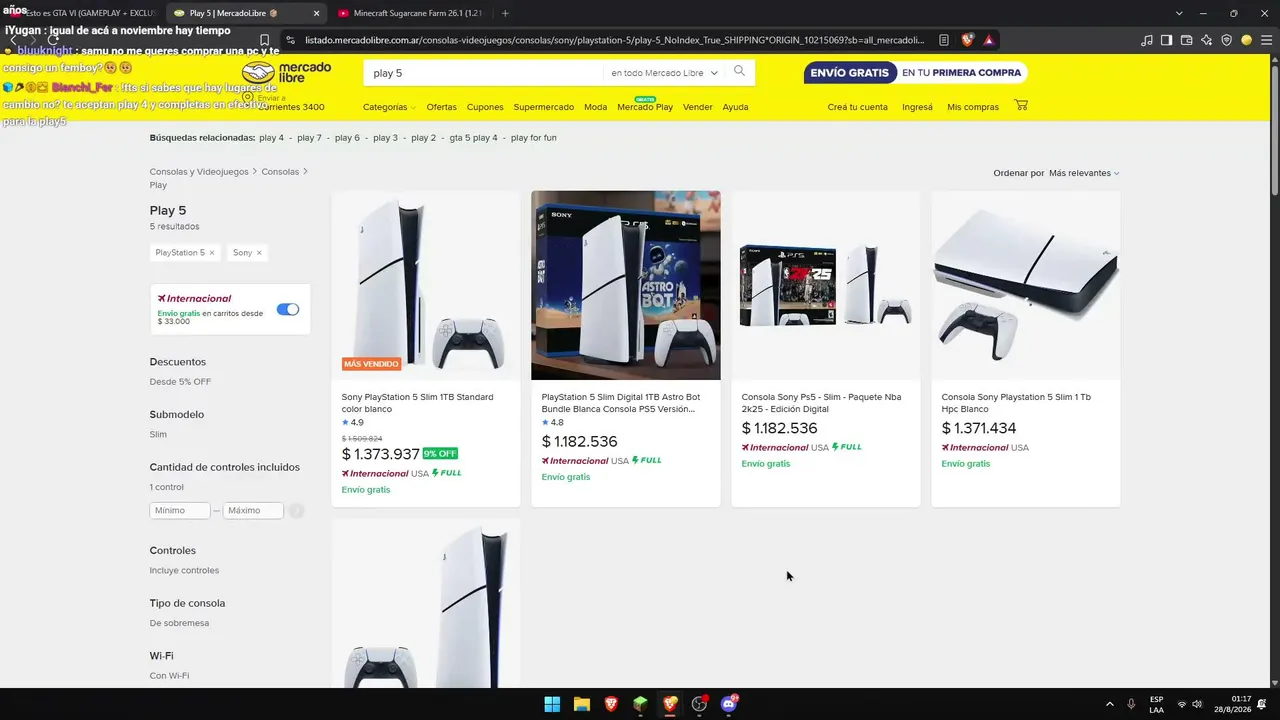This screenshot has width=1280, height=720.
Task: Expand the Categorías menu
Action: (x=389, y=107)
